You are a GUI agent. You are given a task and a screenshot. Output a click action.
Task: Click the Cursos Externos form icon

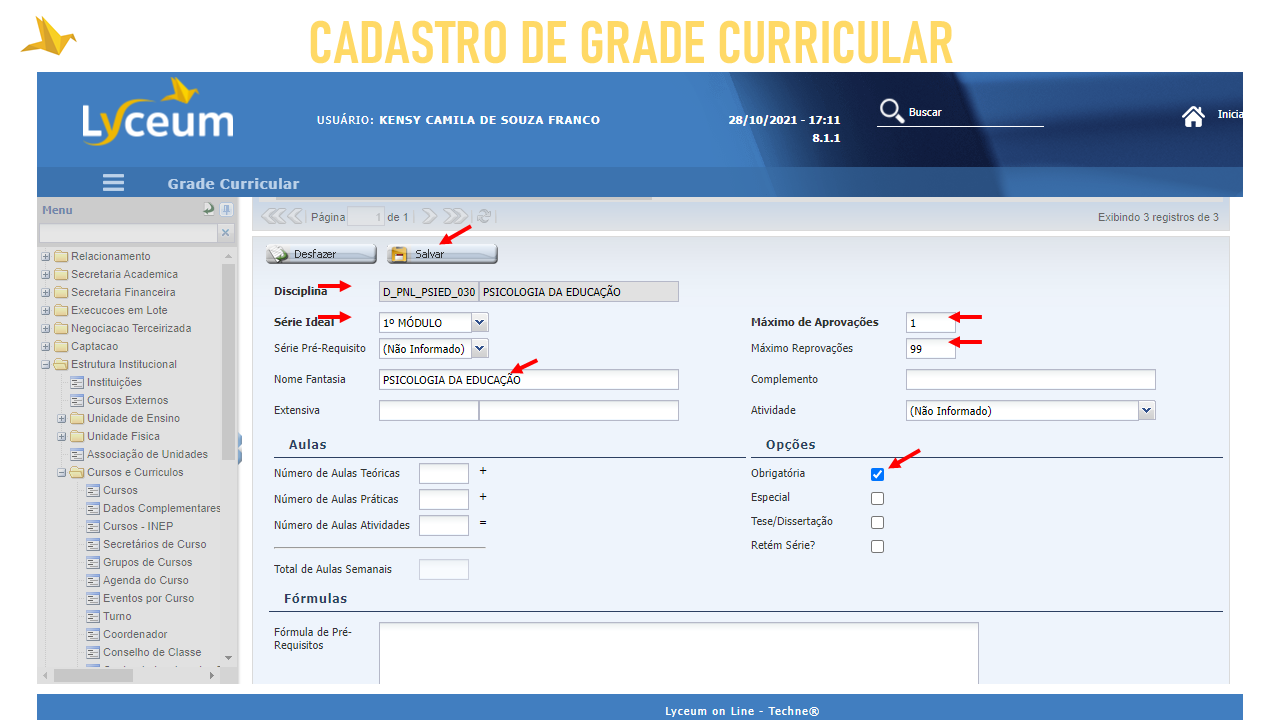click(77, 401)
